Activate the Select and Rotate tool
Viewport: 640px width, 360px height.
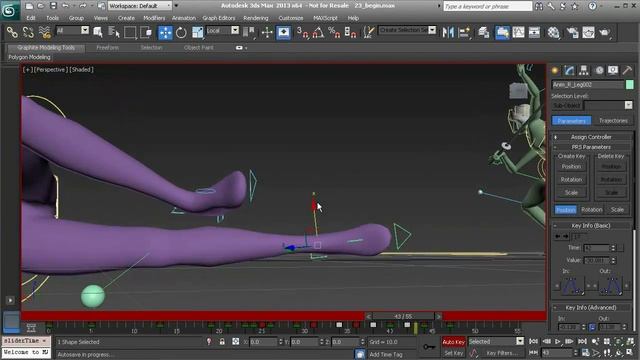click(x=181, y=32)
